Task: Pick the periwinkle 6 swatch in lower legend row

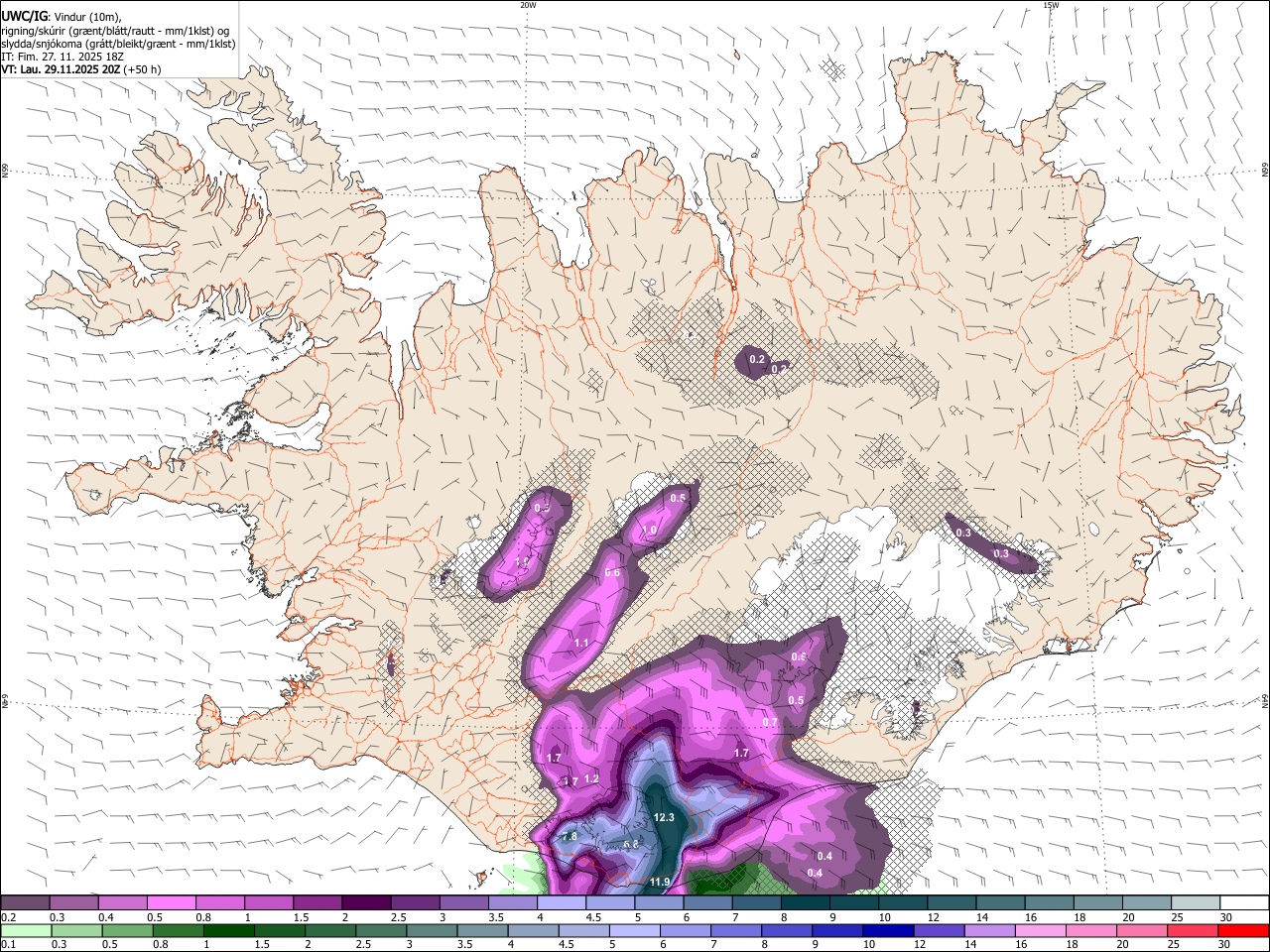Action: (685, 930)
